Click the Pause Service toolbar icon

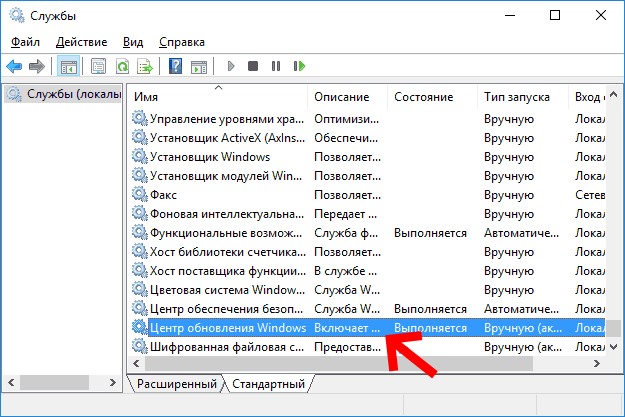click(x=275, y=67)
